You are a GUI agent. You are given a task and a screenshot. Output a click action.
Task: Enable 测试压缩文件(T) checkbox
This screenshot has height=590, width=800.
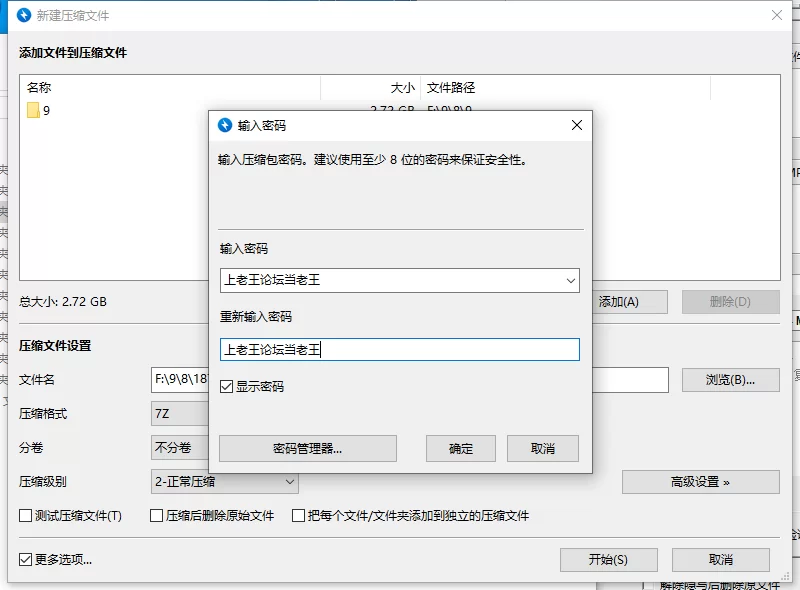point(26,515)
